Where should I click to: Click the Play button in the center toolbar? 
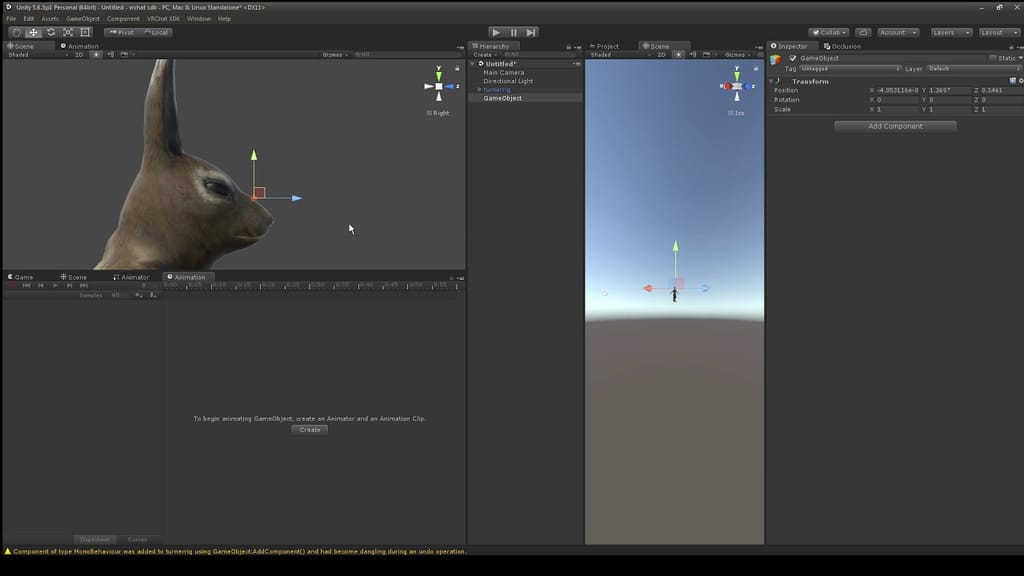[496, 31]
